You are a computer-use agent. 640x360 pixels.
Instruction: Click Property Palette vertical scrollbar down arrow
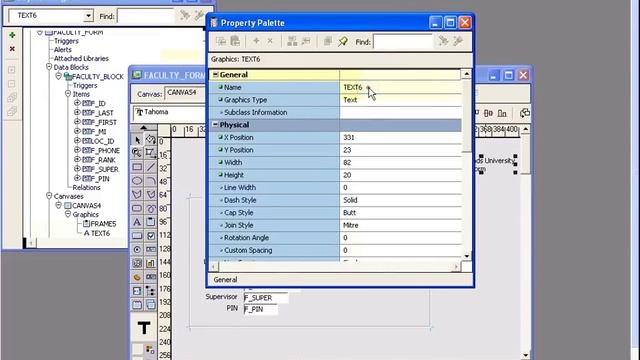[467, 256]
